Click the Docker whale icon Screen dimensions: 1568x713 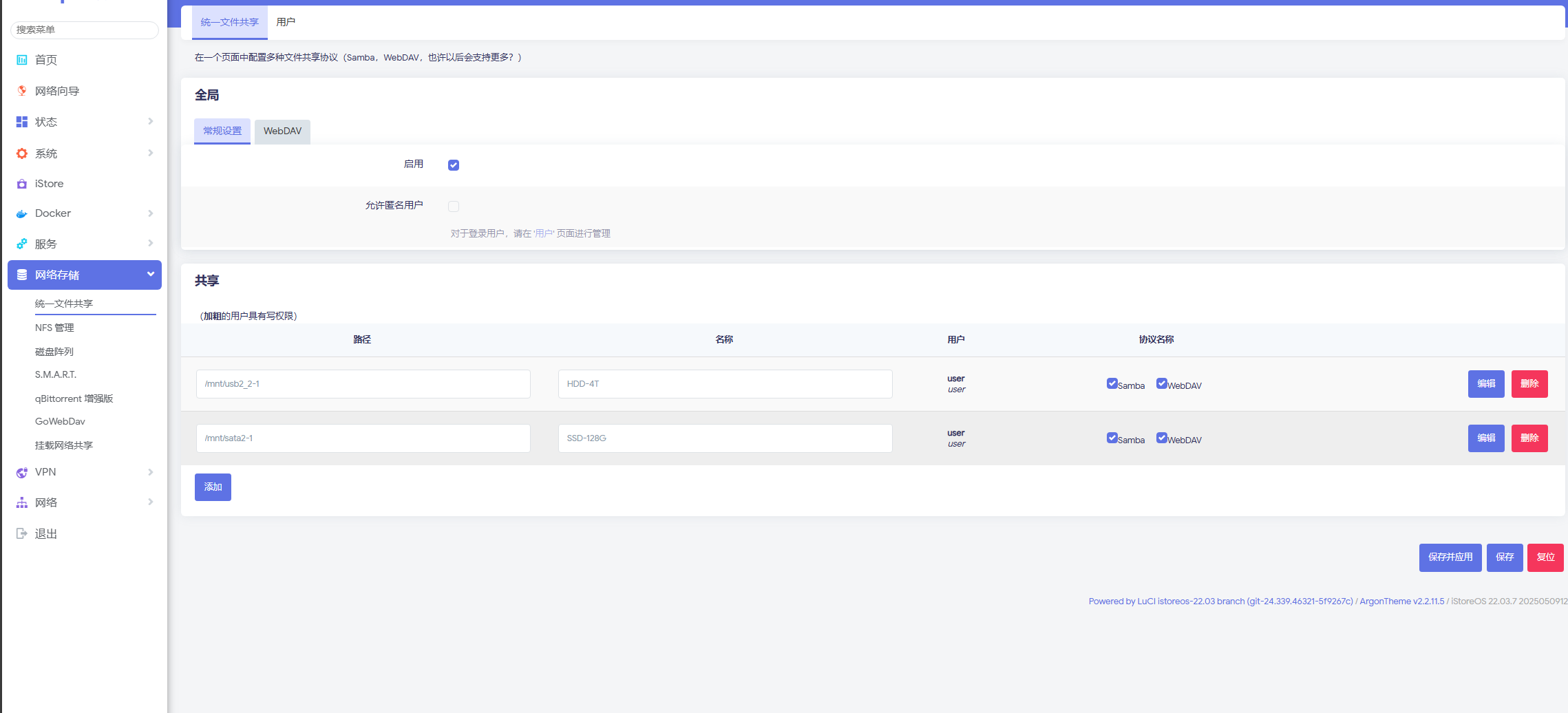(22, 214)
